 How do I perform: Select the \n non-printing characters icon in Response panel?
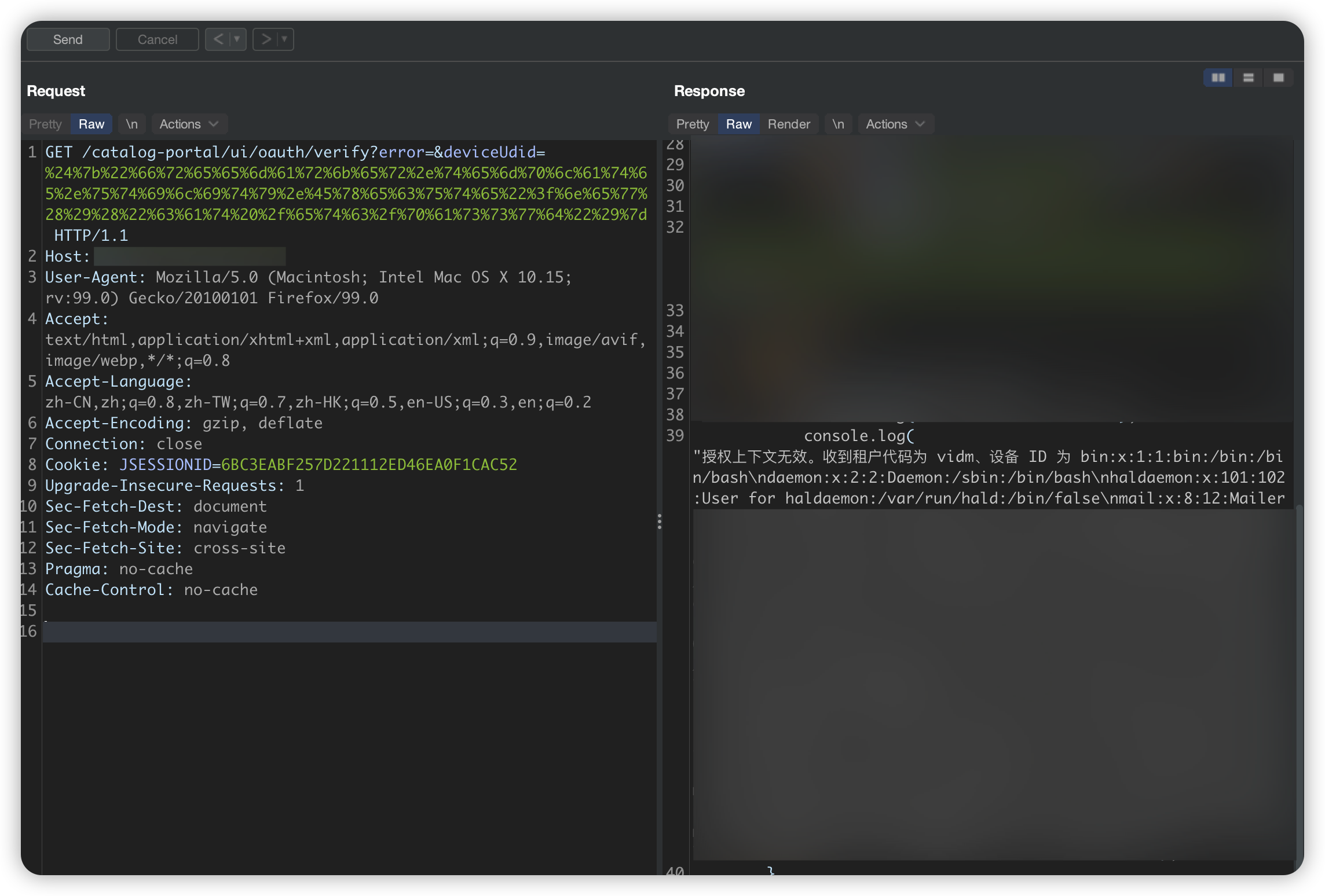click(838, 123)
